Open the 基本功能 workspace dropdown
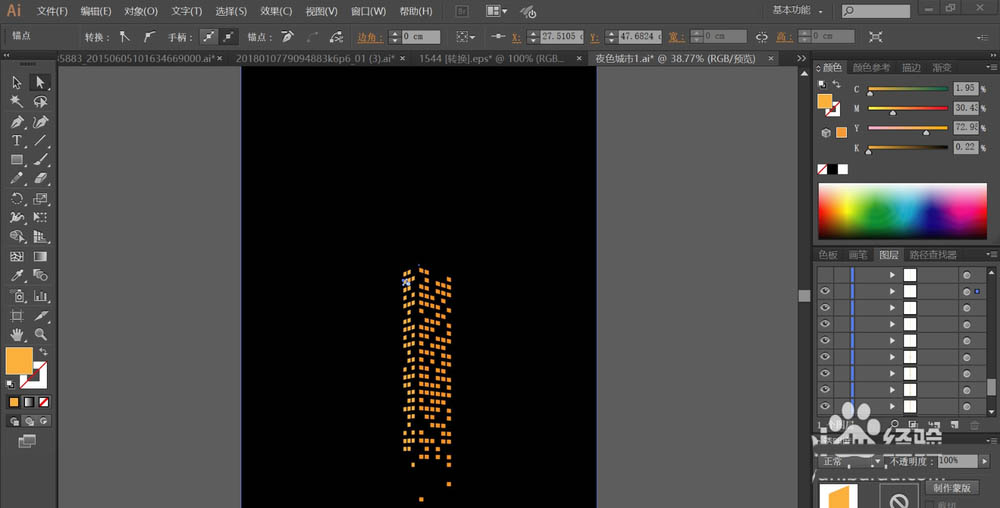The image size is (1000, 508). (797, 11)
